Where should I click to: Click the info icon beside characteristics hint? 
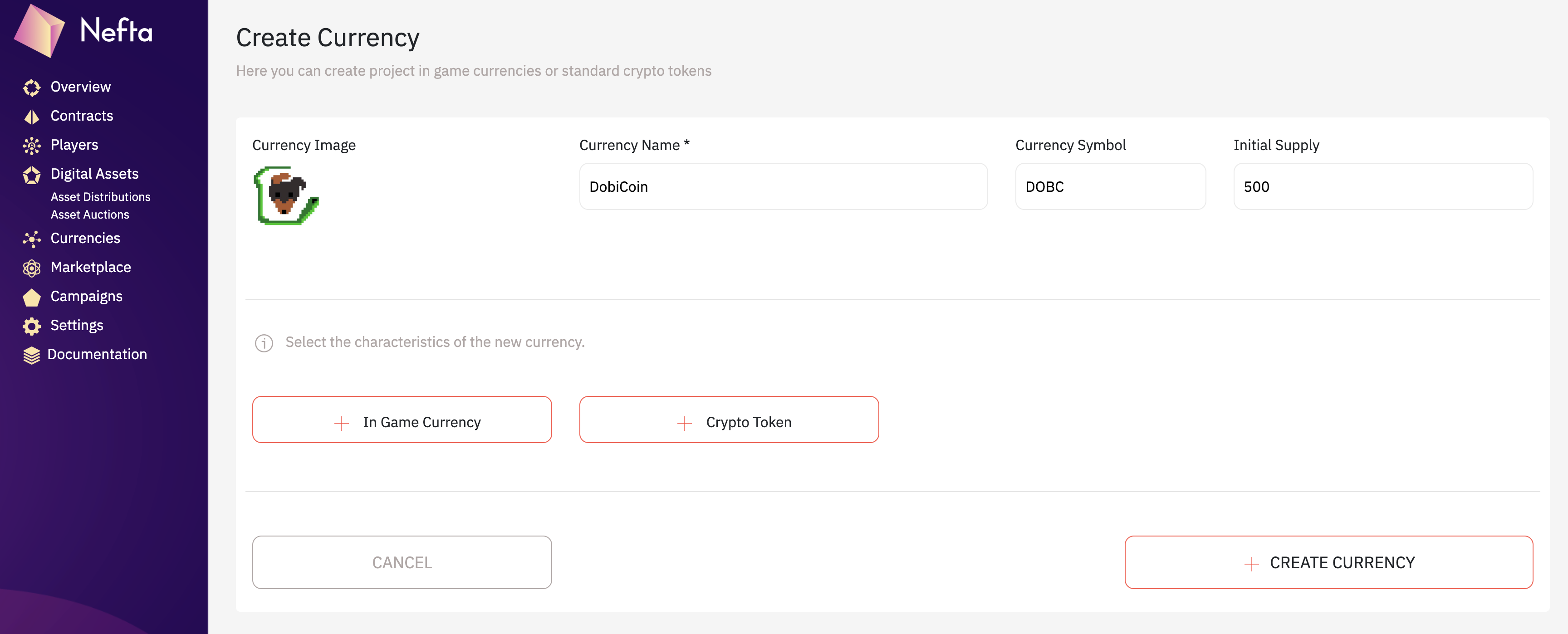pos(264,343)
